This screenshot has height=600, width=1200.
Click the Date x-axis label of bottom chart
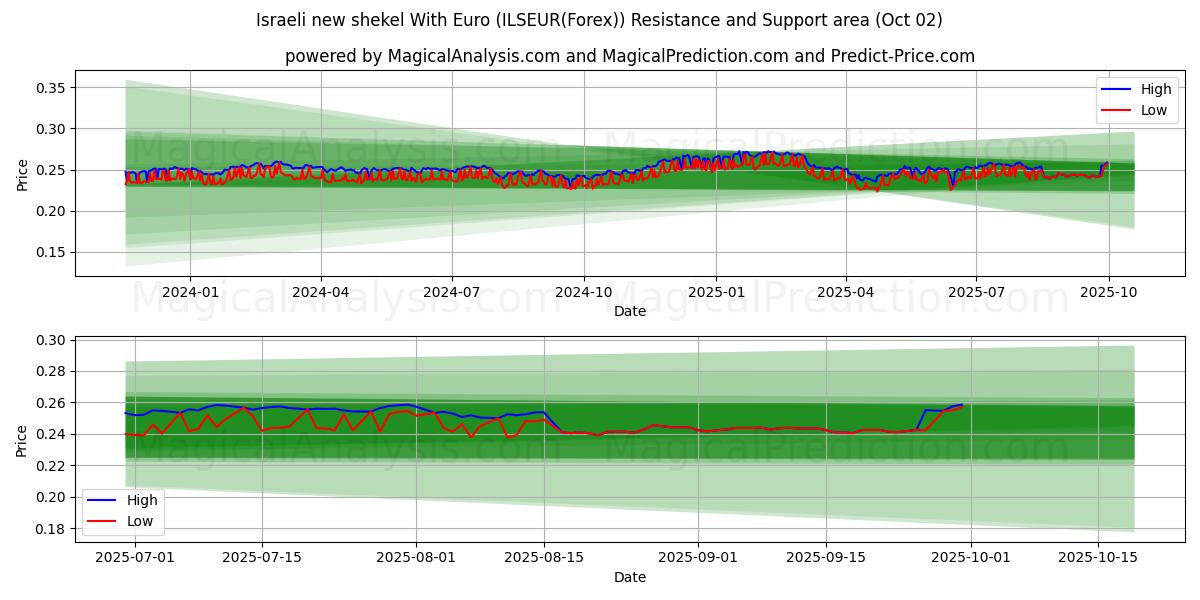pos(629,577)
